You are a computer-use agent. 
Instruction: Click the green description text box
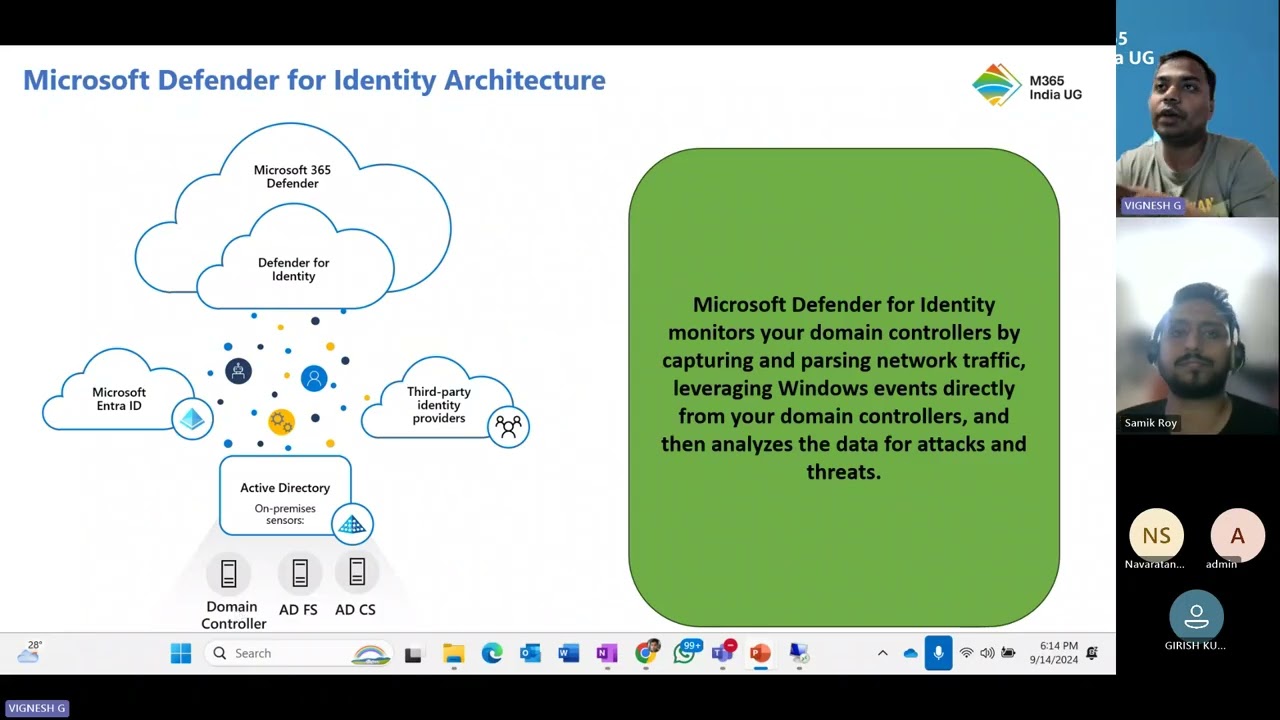(844, 388)
